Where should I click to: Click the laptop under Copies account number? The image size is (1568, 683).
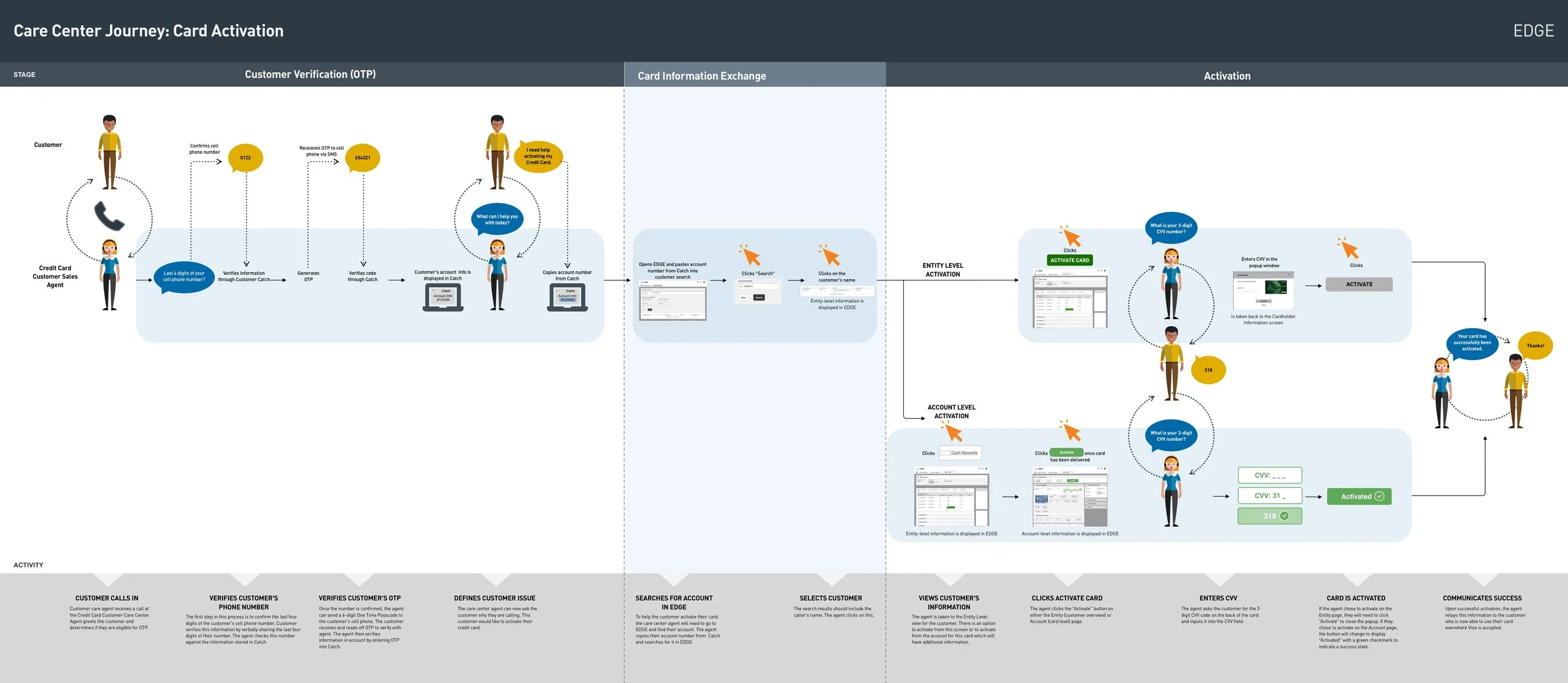pyautogui.click(x=568, y=297)
